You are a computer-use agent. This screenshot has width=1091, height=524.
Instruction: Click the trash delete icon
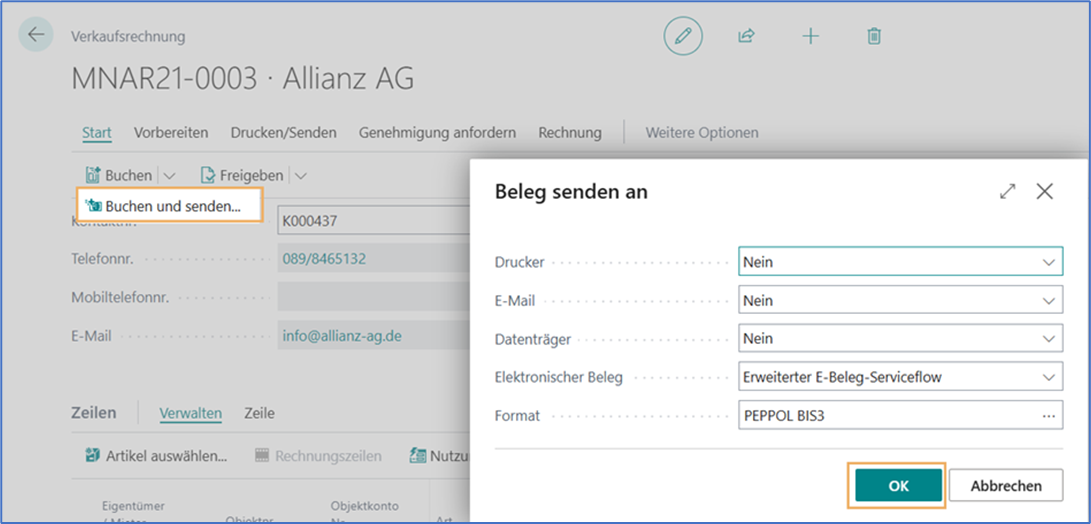[874, 36]
